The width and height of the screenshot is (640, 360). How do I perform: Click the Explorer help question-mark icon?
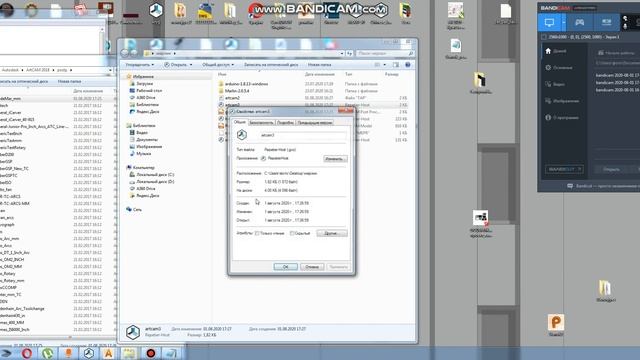tap(407, 65)
